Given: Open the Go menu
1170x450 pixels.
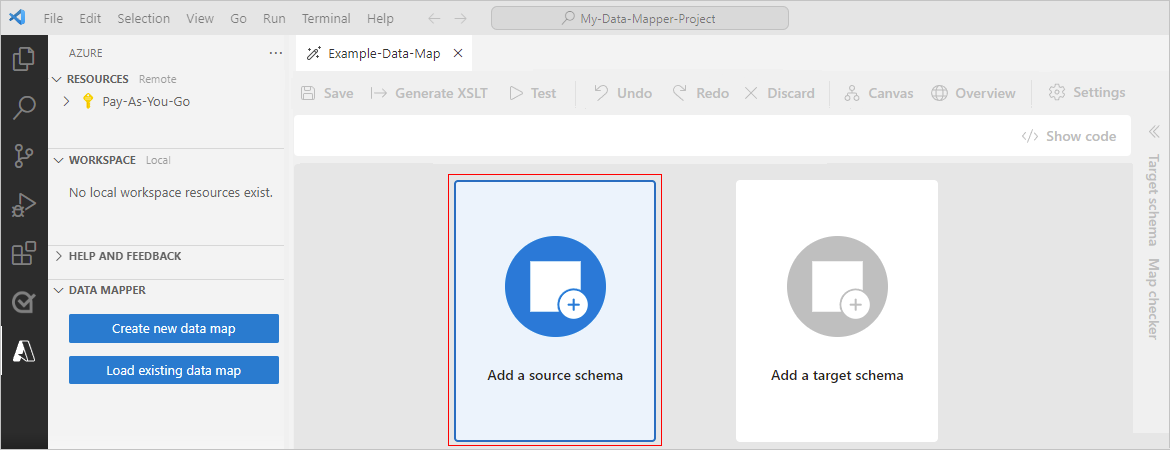Looking at the screenshot, I should pyautogui.click(x=239, y=18).
